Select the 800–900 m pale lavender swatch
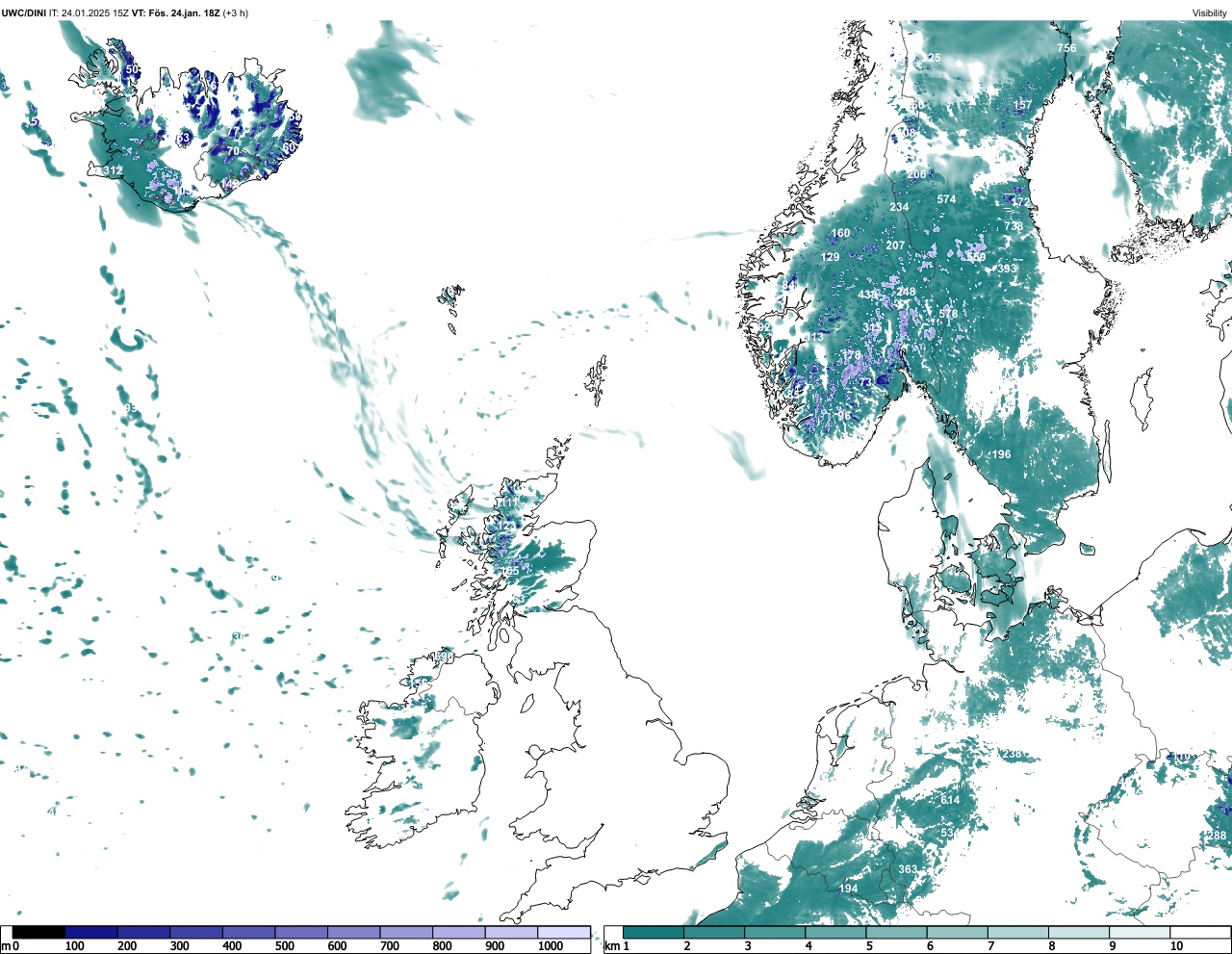Viewport: 1232px width, 954px height. (x=459, y=932)
